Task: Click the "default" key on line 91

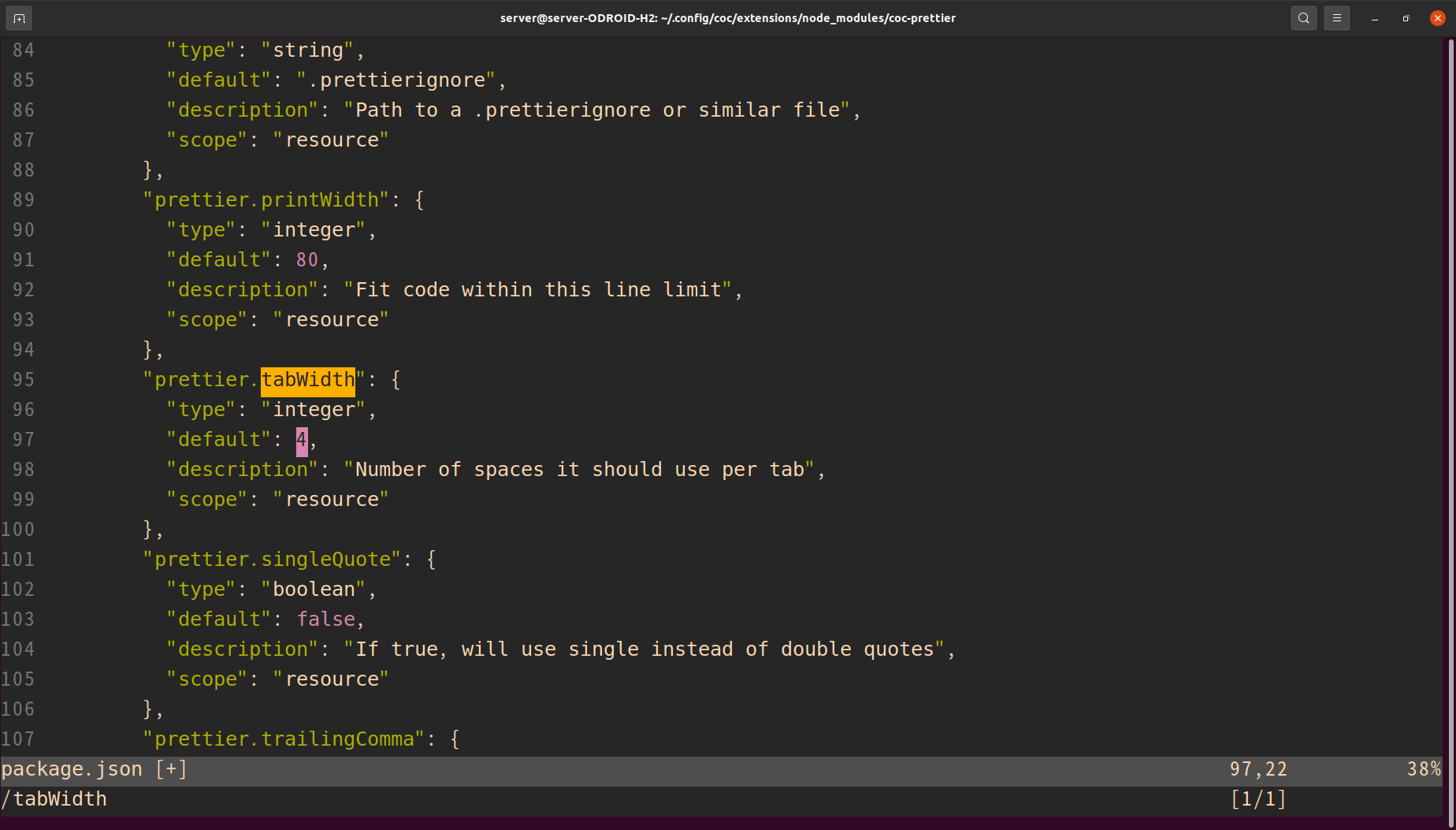Action: tap(219, 260)
